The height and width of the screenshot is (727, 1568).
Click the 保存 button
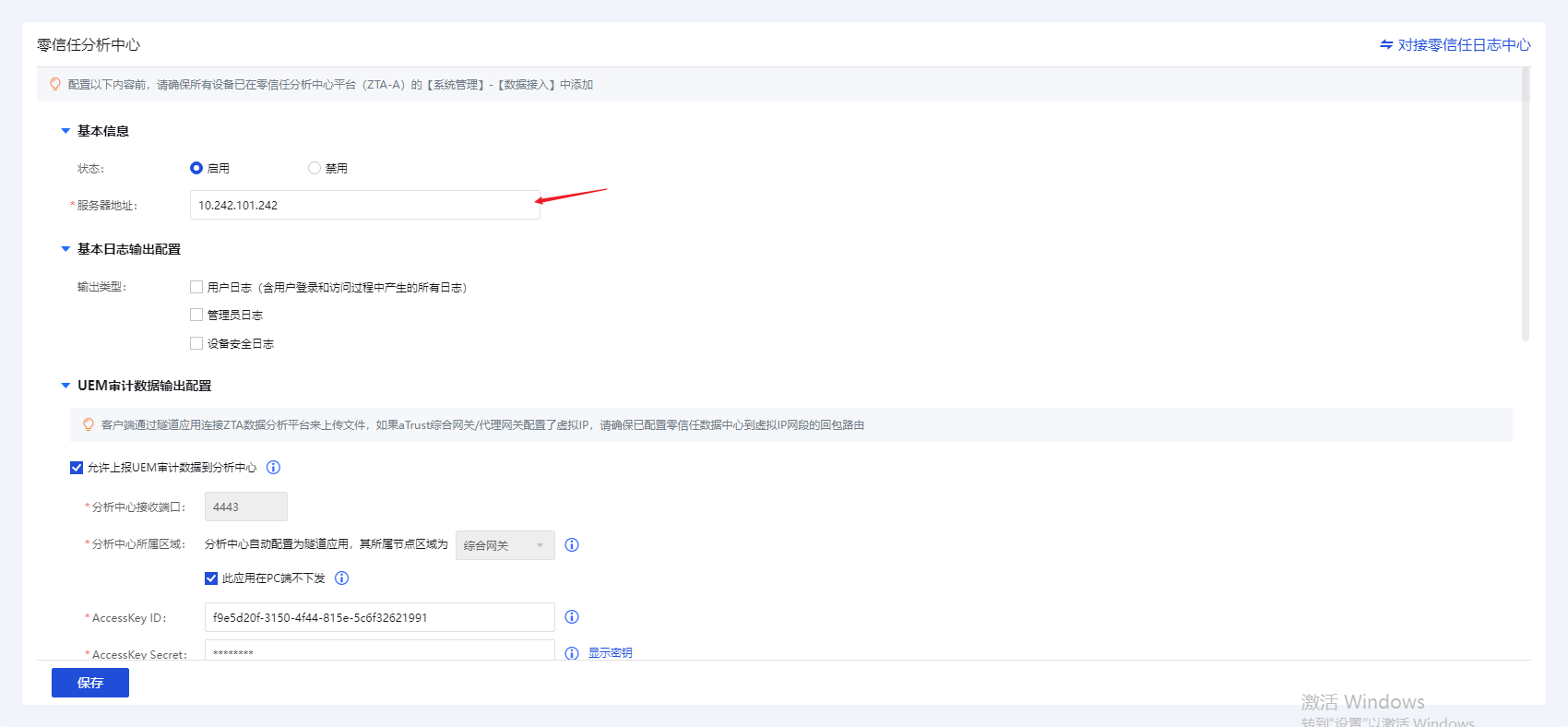point(90,683)
